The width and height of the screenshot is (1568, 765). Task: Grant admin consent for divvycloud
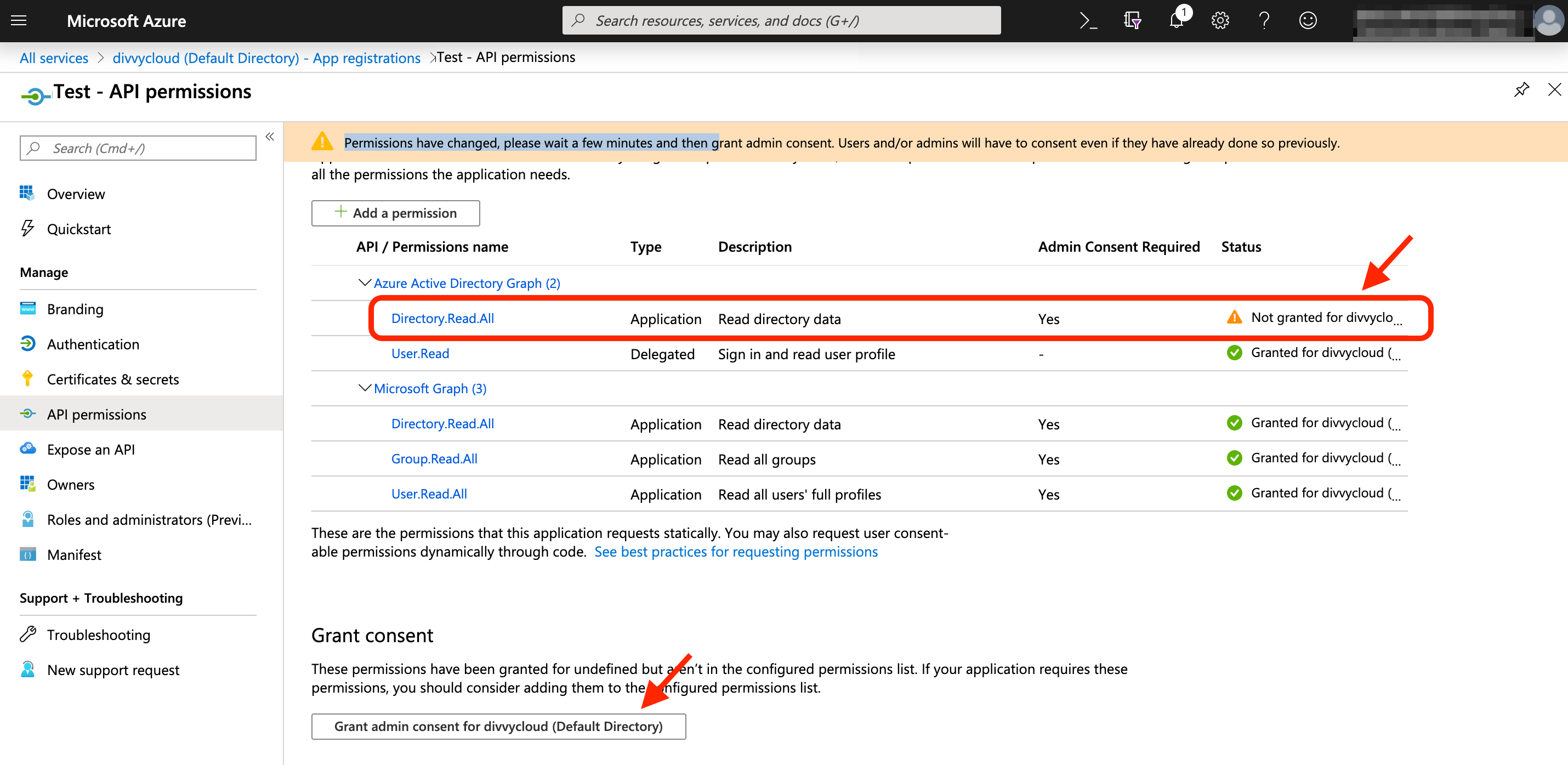pyautogui.click(x=498, y=726)
